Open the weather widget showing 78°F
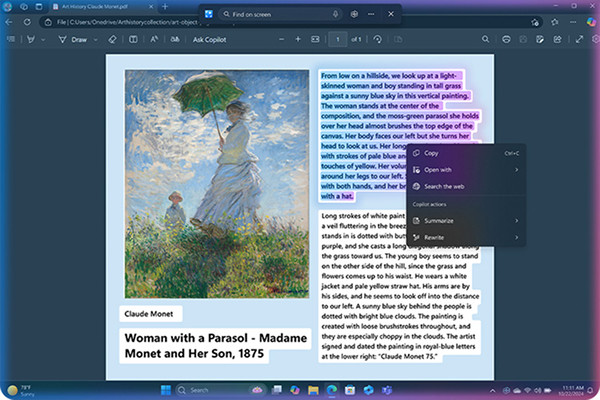600x400 pixels. [21, 390]
